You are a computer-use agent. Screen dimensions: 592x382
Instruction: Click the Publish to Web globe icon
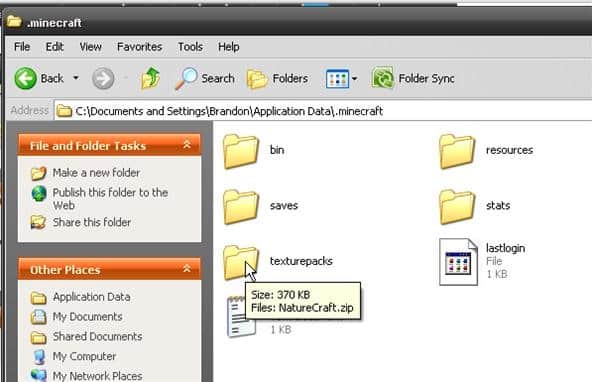39,194
